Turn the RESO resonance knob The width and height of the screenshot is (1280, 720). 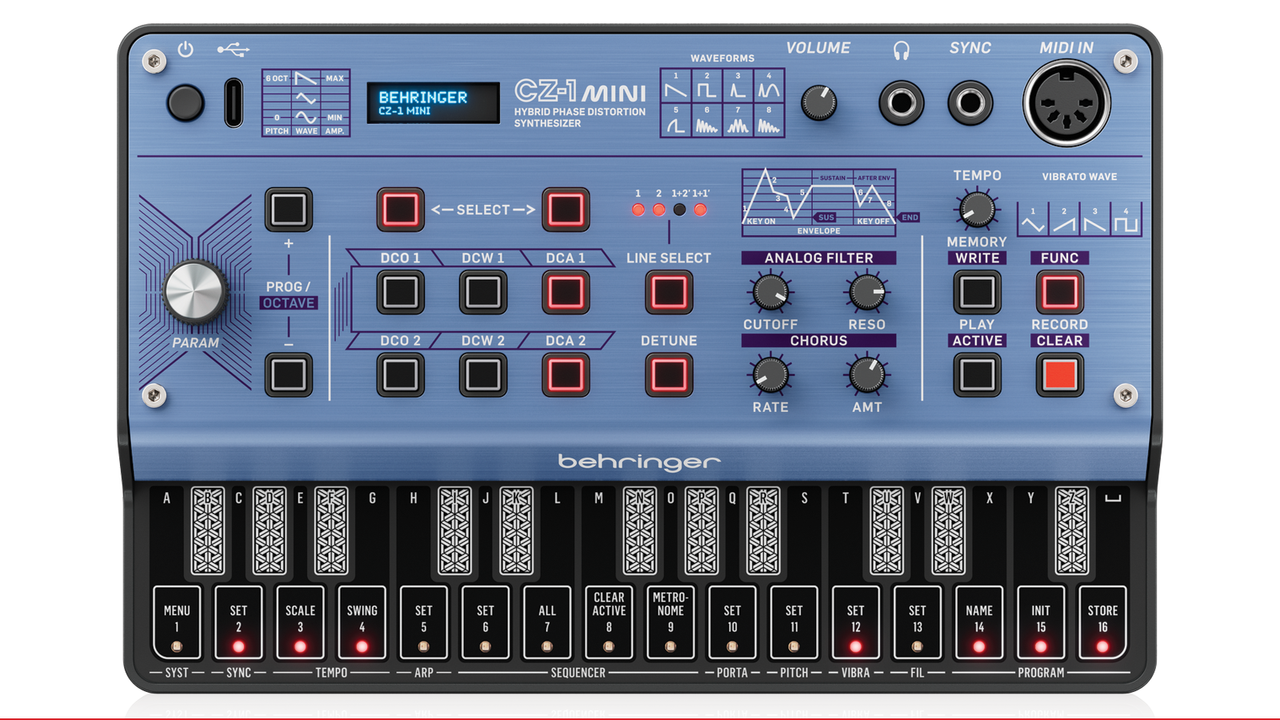[867, 292]
